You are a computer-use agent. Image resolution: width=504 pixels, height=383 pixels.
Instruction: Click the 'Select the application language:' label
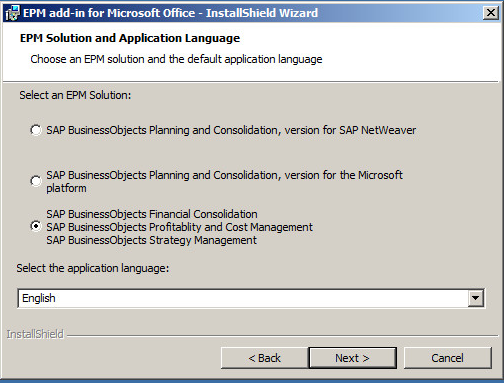[x=93, y=268]
